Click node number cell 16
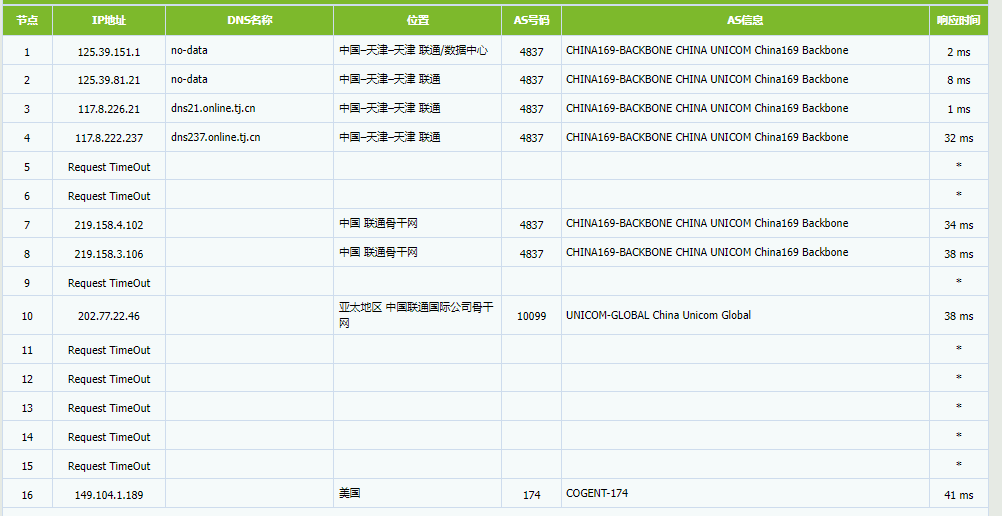The height and width of the screenshot is (516, 1002). [x=27, y=495]
